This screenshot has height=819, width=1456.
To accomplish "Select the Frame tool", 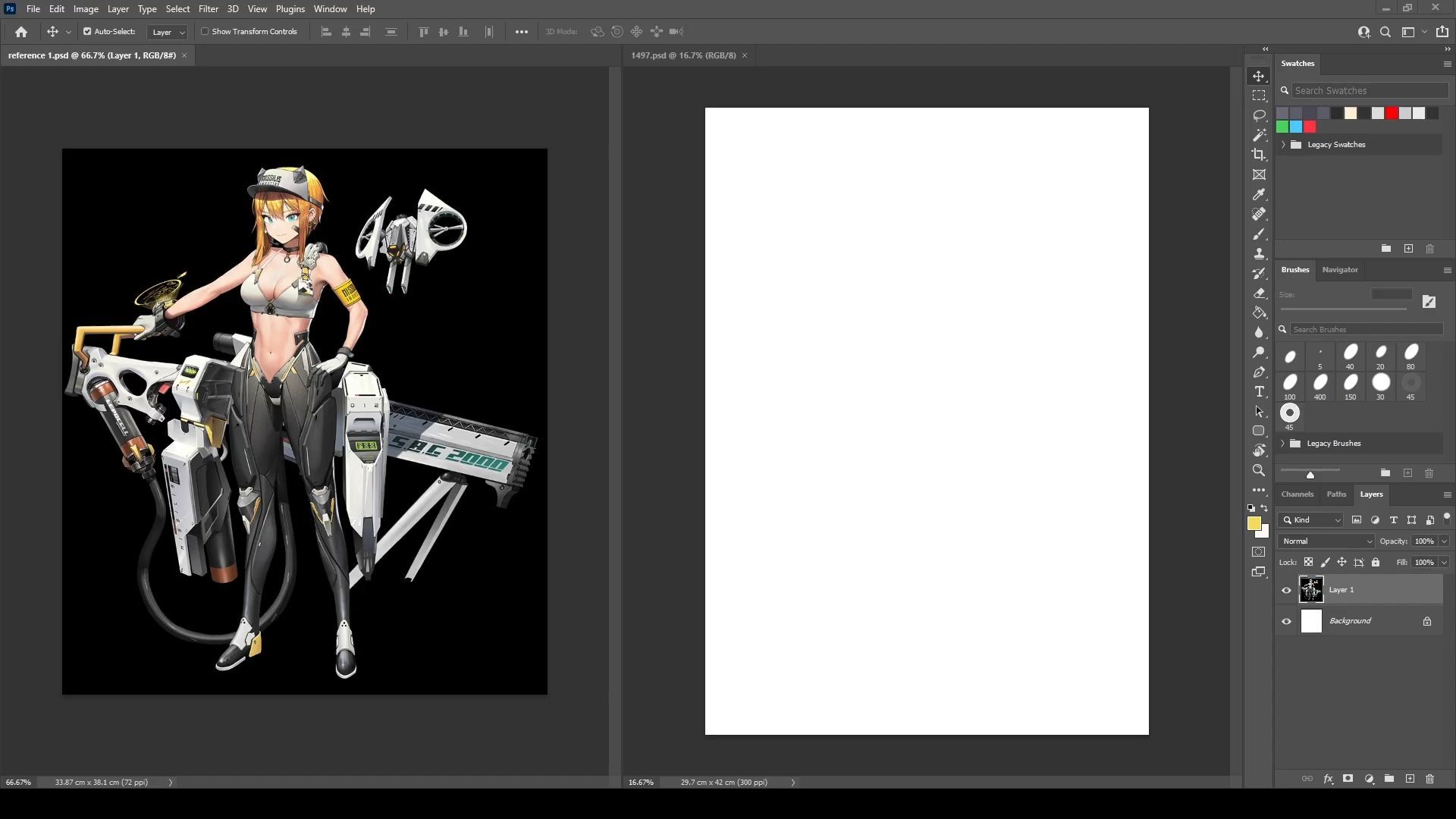I will pos(1259,174).
